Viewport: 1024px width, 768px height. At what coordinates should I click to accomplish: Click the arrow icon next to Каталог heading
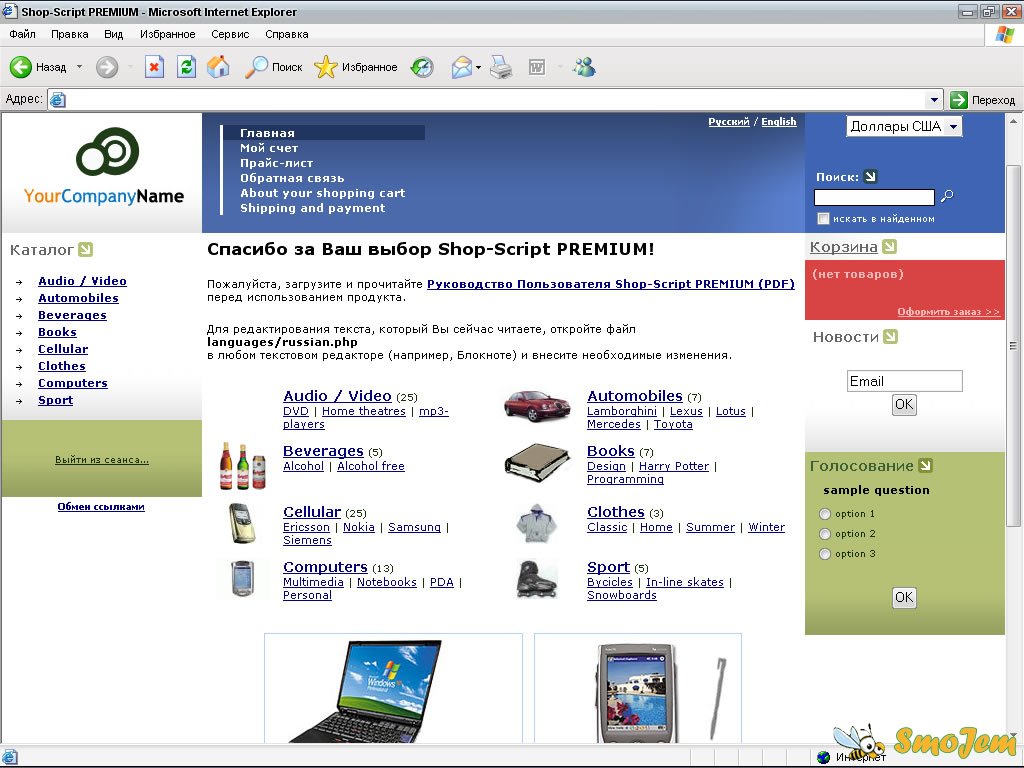(86, 249)
